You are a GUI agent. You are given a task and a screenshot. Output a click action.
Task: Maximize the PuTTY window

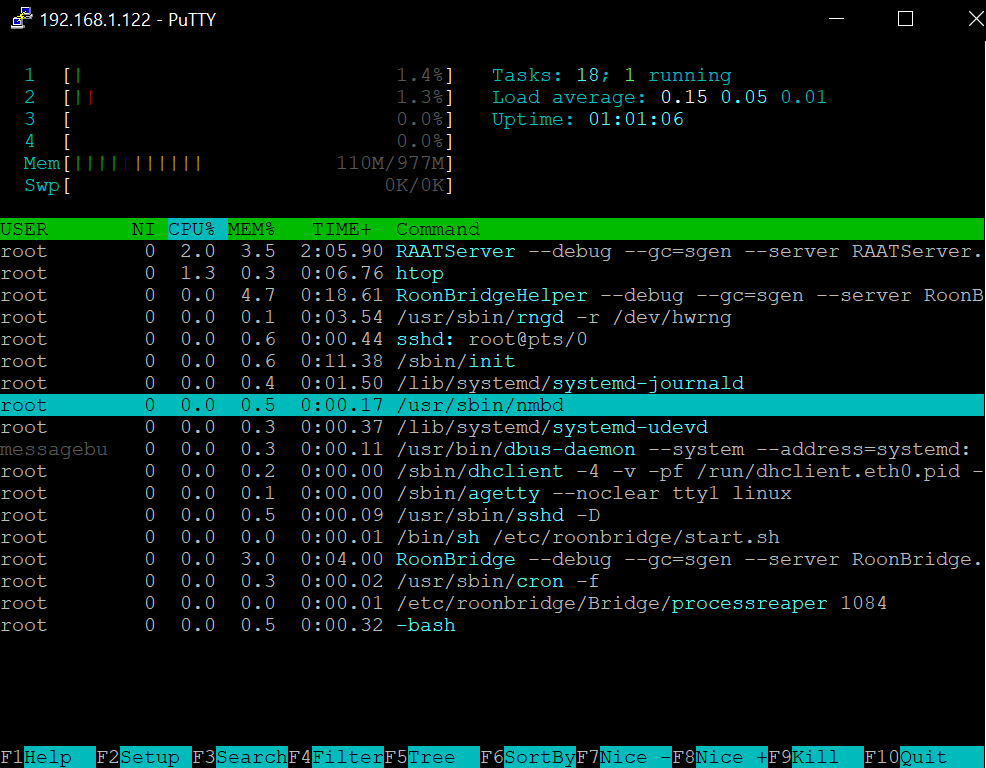[905, 19]
